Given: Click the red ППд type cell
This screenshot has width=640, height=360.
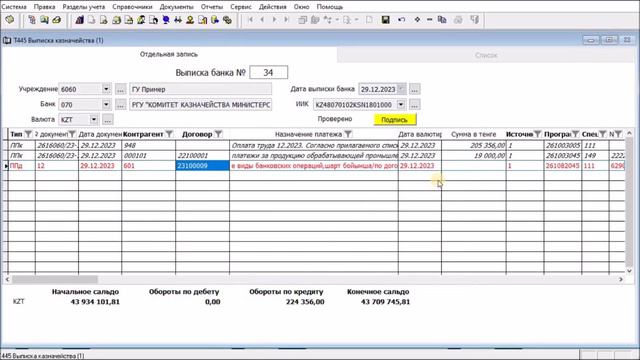Looking at the screenshot, I should coord(22,166).
